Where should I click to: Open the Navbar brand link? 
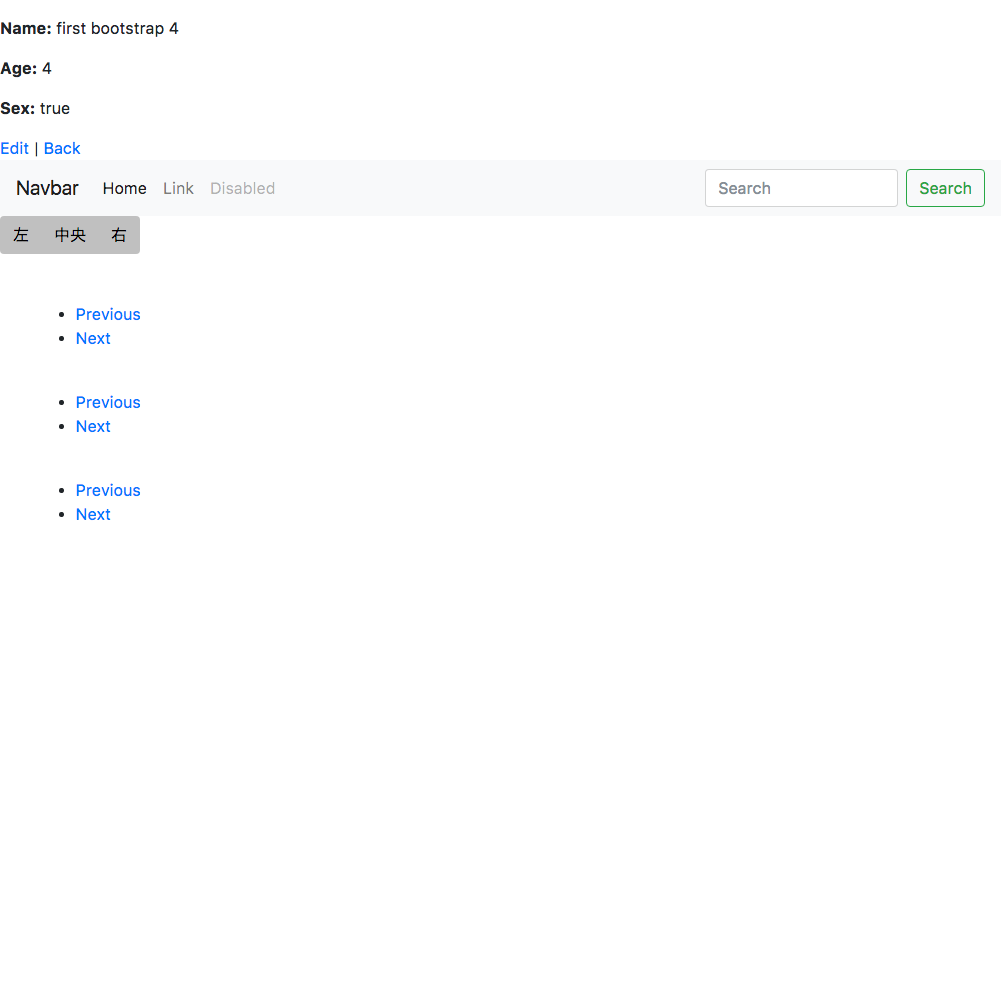tap(47, 188)
